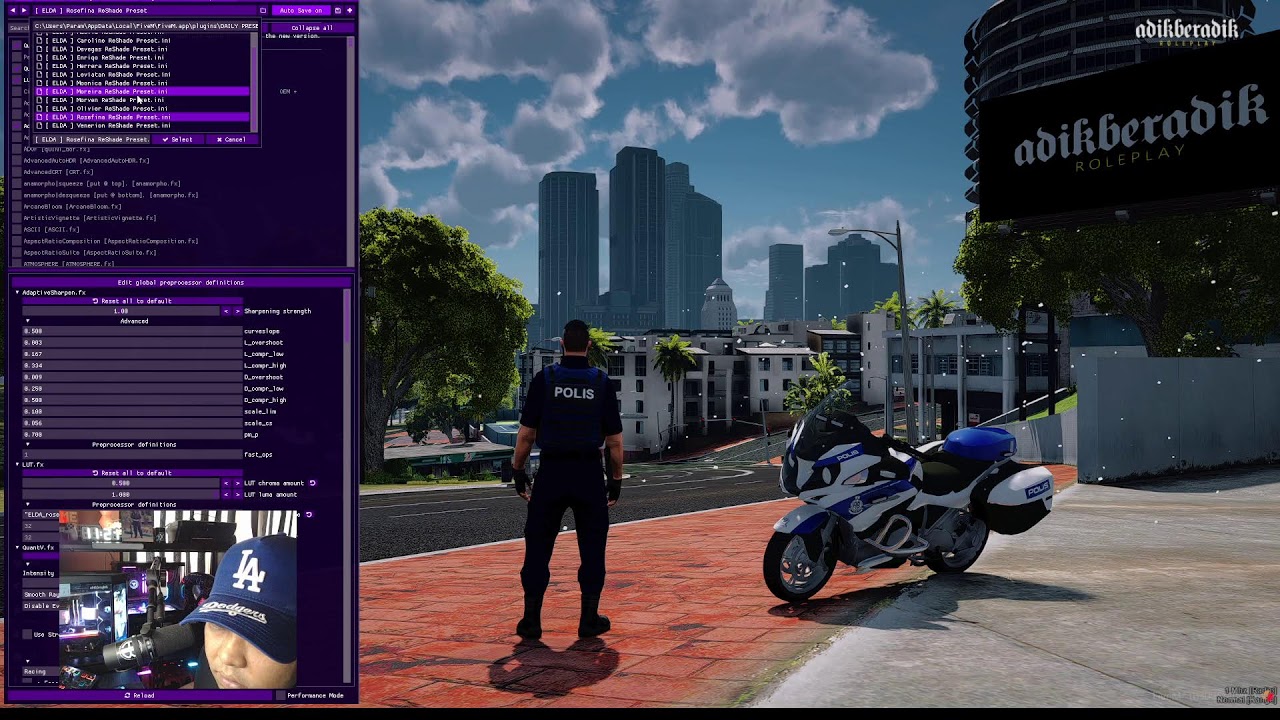Enable anamorpho desqueeze effect checkbox

pos(17,195)
